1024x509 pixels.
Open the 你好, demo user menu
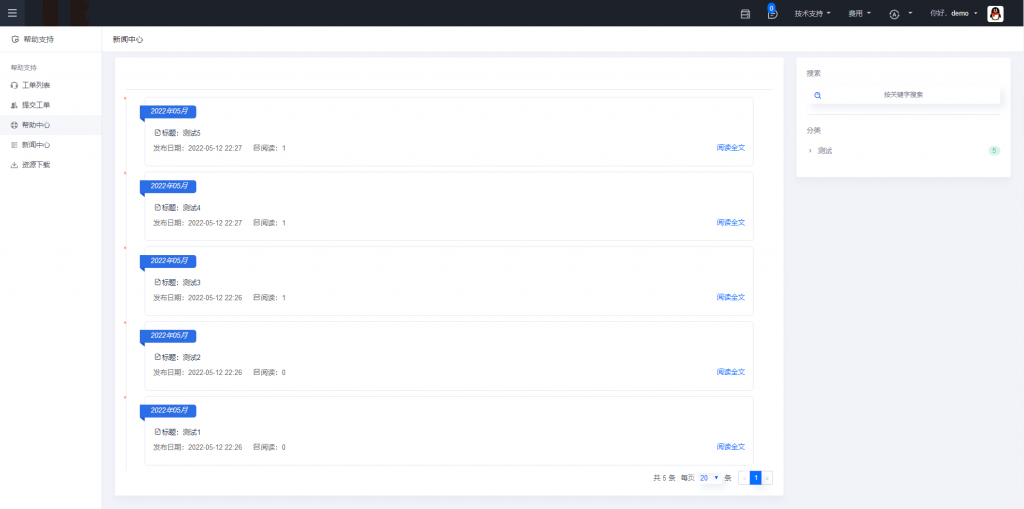tap(953, 14)
